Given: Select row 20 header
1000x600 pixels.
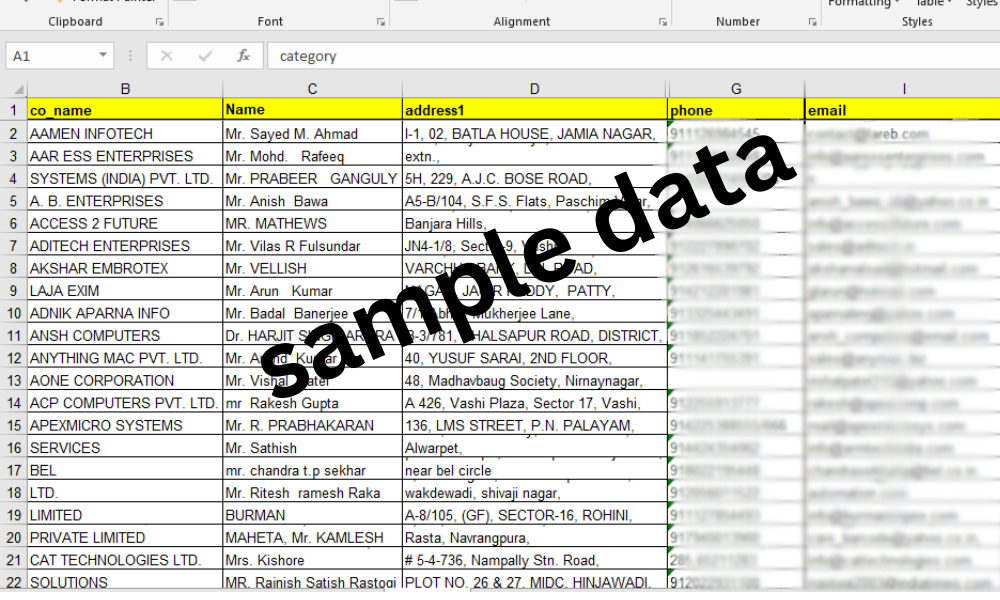Looking at the screenshot, I should [x=13, y=538].
